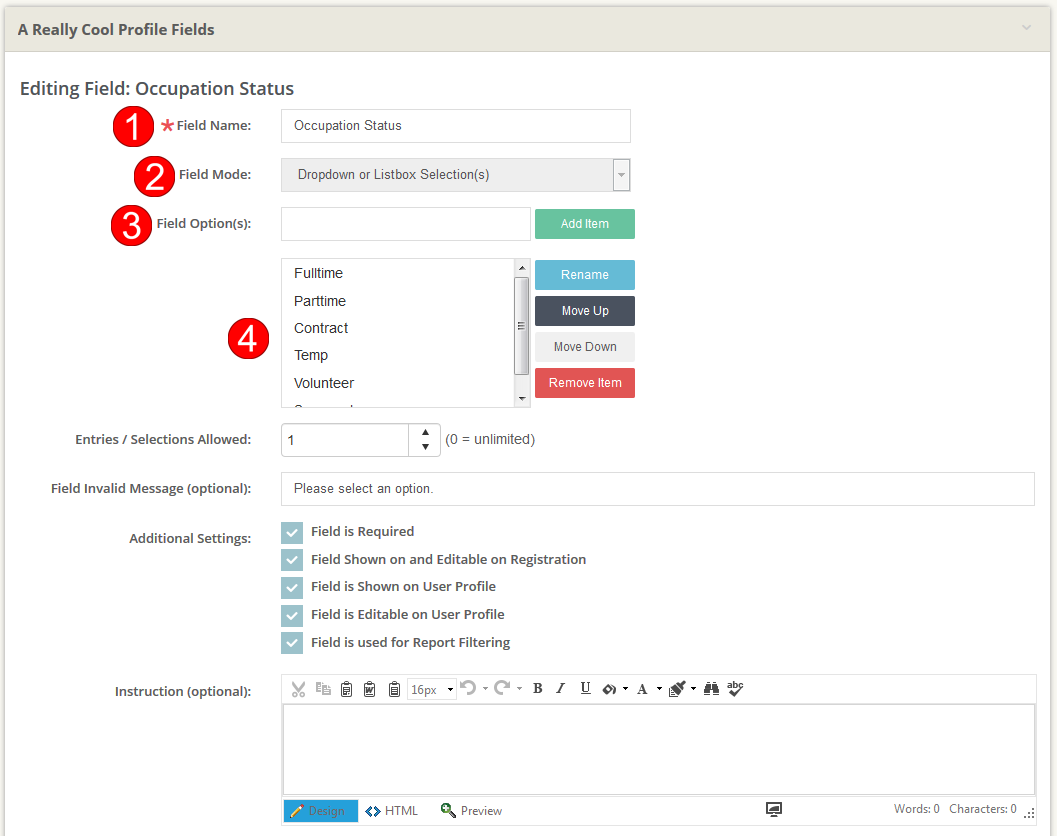
Task: Toggle underline formatting in instruction editor
Action: [x=585, y=689]
